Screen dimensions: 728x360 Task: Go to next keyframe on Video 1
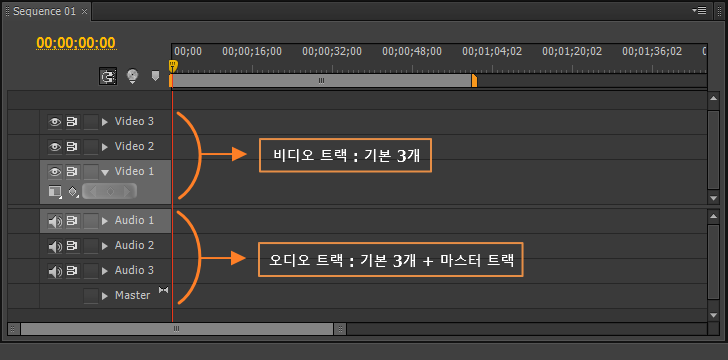click(x=128, y=191)
